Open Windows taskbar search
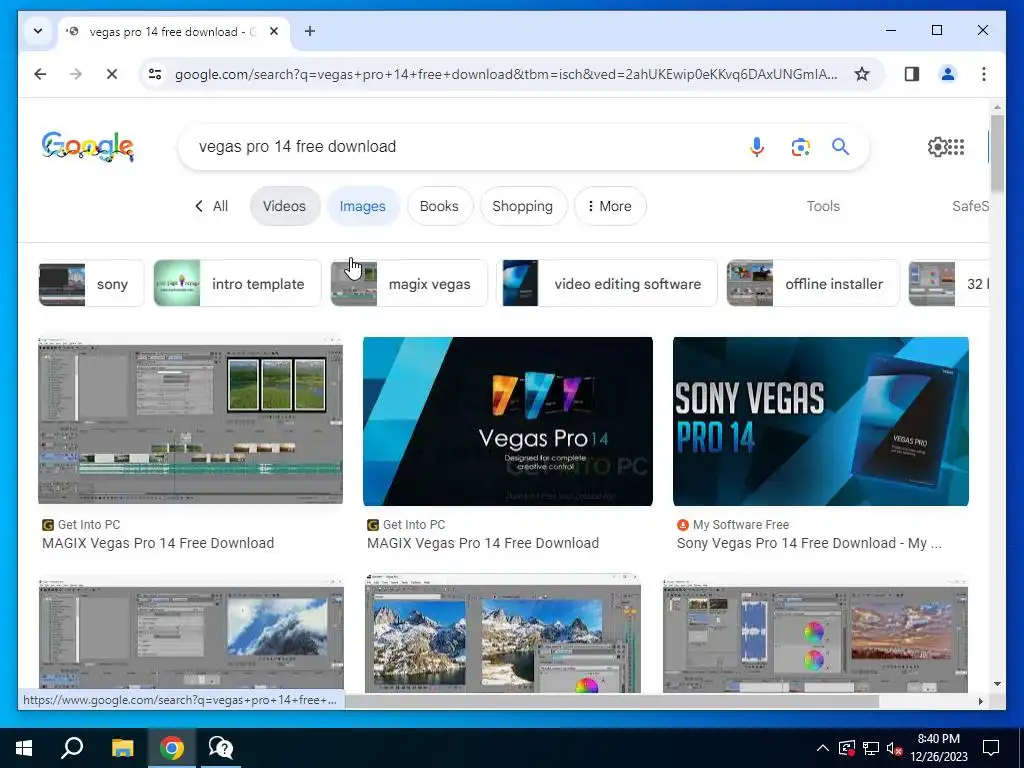 coord(72,748)
